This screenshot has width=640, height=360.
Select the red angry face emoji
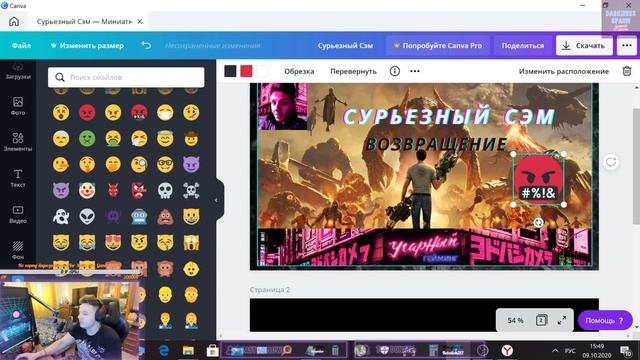(x=87, y=112)
